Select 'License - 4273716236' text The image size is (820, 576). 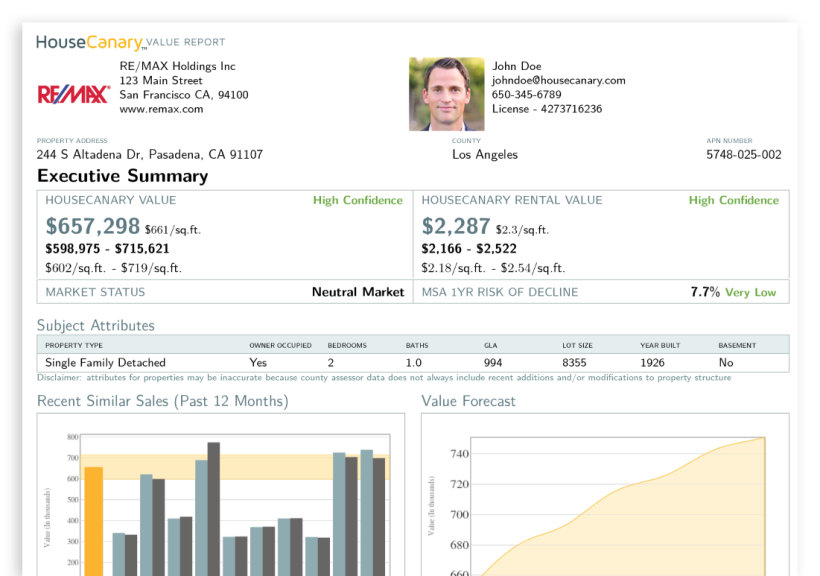coord(547,109)
